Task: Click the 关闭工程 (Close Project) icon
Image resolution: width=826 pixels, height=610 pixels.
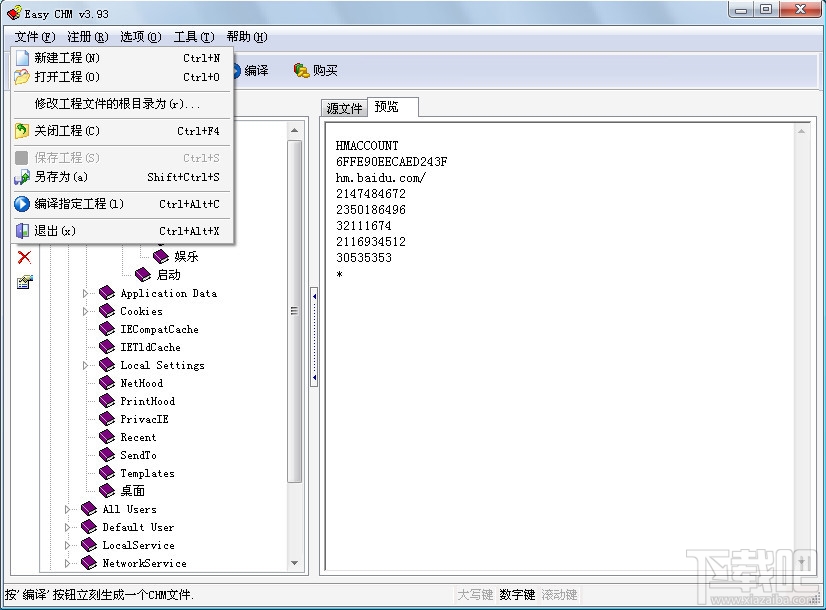Action: point(24,132)
